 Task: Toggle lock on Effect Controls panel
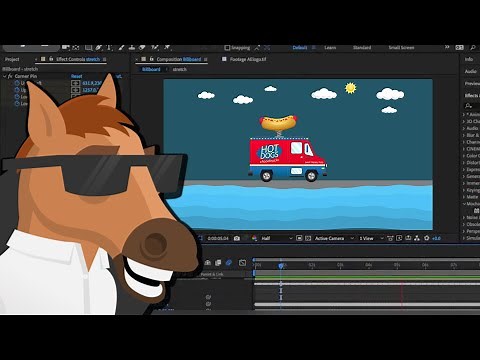click(x=51, y=59)
